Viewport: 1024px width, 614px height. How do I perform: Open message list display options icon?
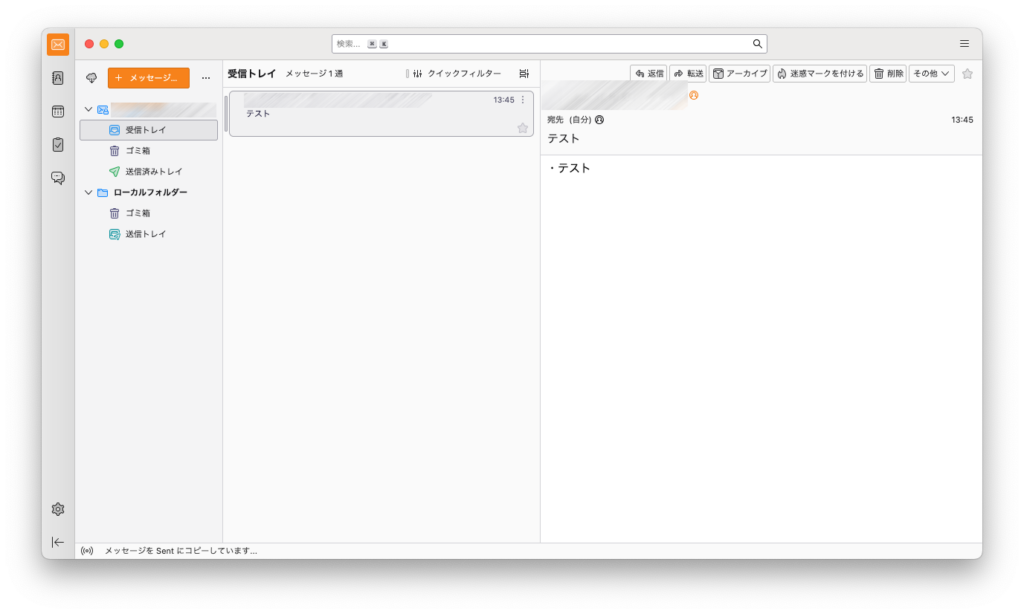click(x=524, y=74)
